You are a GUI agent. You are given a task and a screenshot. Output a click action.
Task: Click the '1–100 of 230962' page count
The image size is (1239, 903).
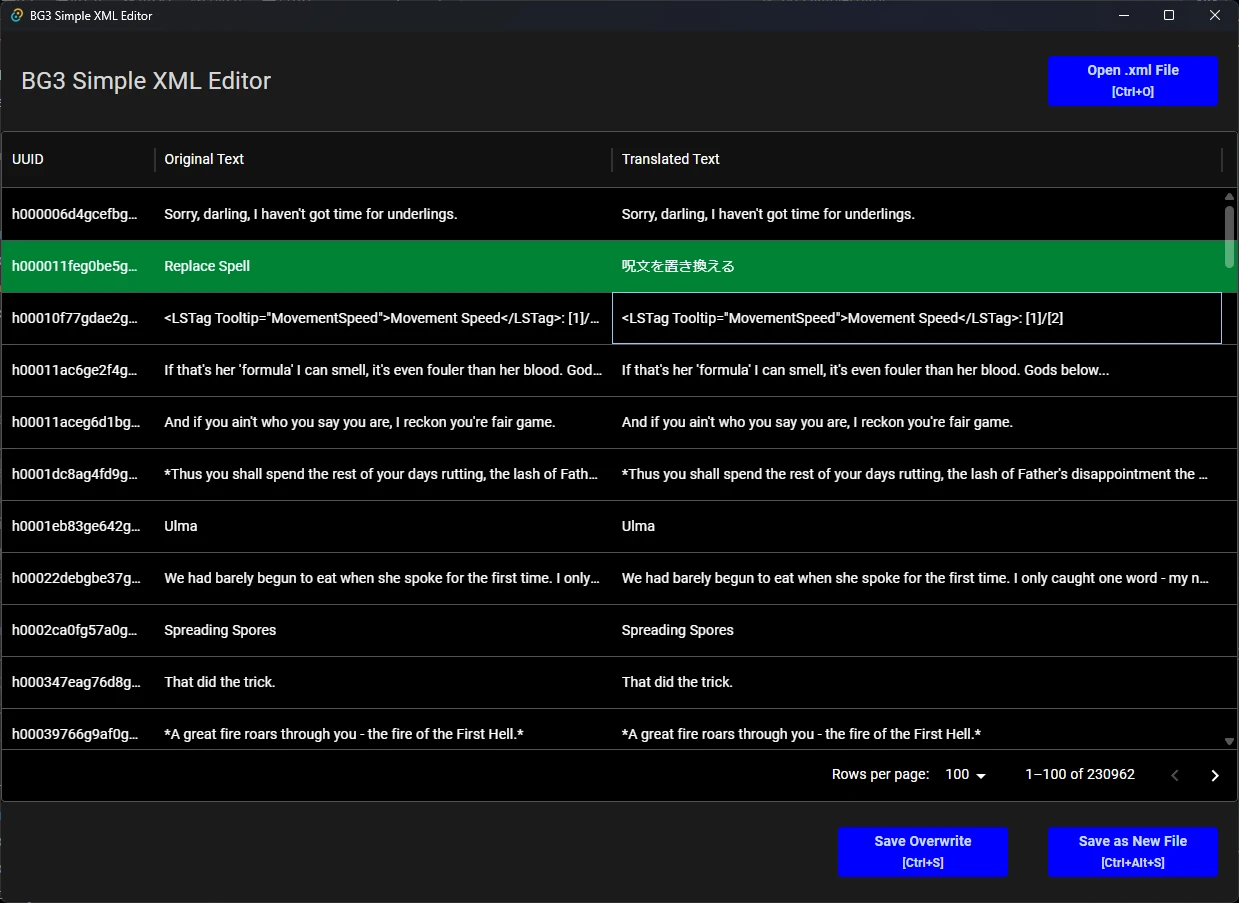[x=1080, y=774]
